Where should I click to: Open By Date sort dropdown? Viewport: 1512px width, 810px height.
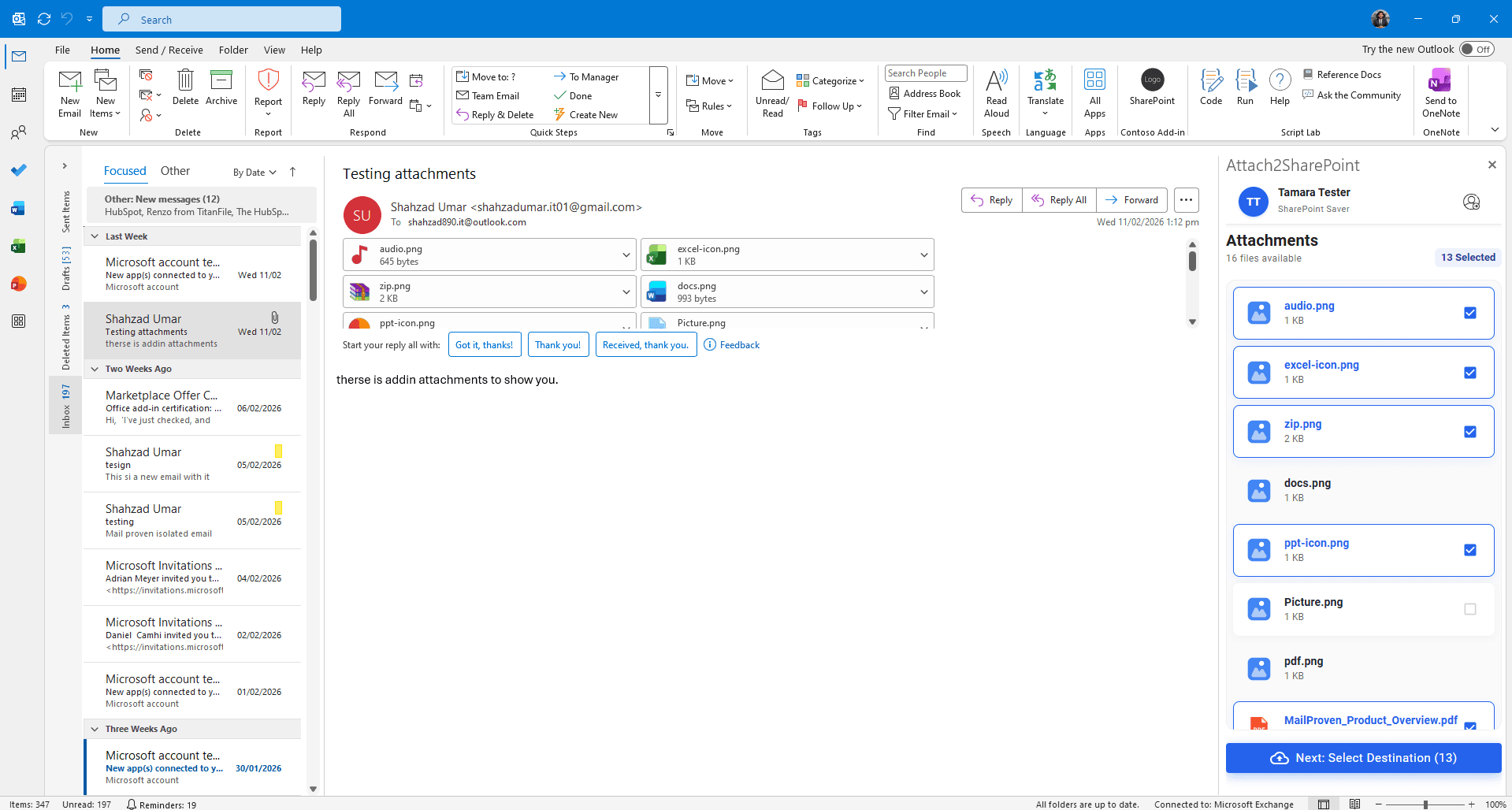254,173
